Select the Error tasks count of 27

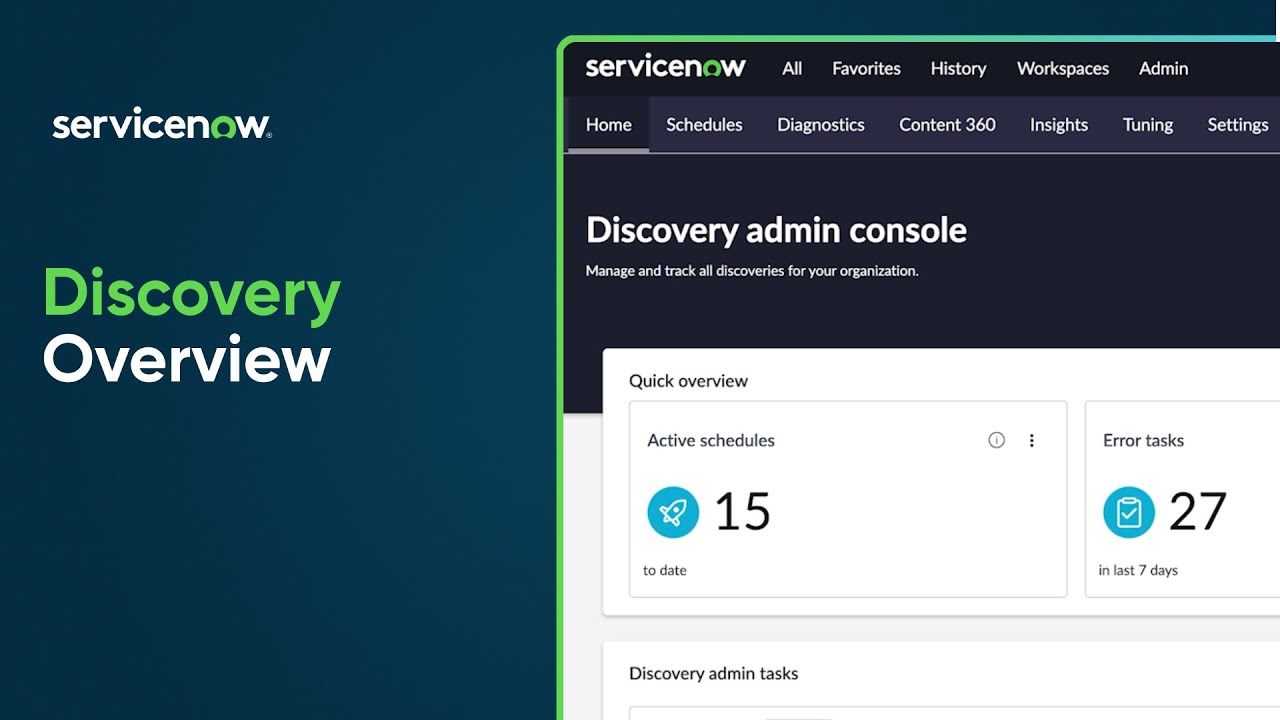tap(1199, 511)
